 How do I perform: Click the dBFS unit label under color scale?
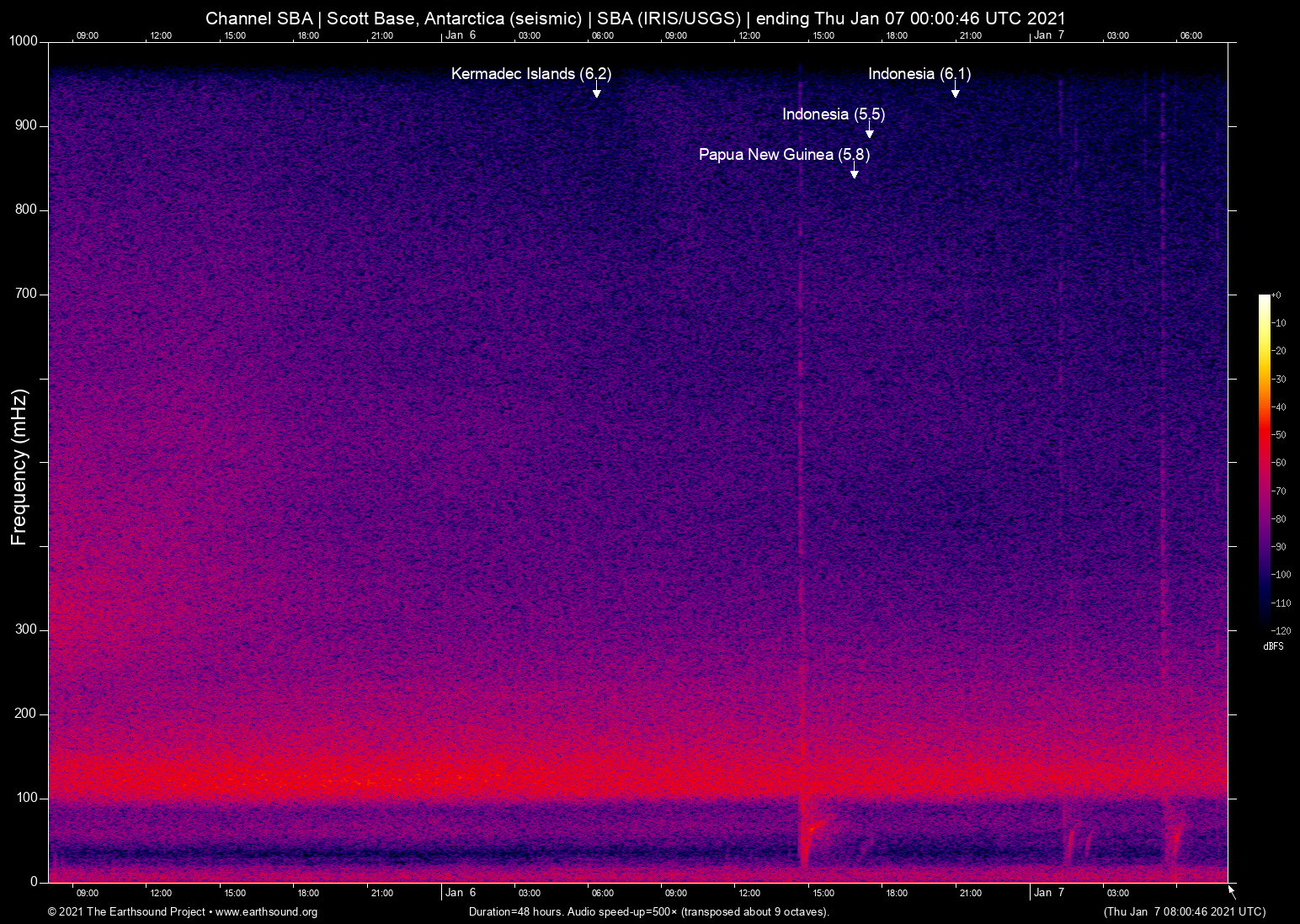point(1273,646)
